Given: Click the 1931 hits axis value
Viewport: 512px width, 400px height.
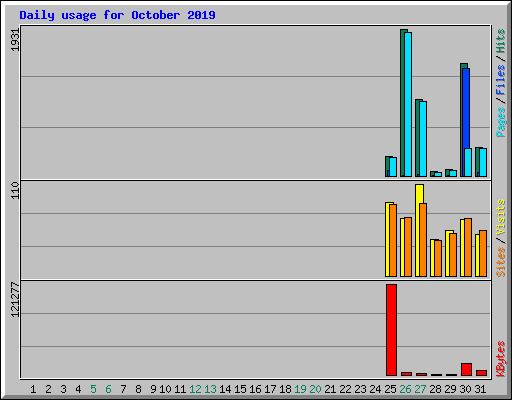Looking at the screenshot, I should [x=15, y=40].
